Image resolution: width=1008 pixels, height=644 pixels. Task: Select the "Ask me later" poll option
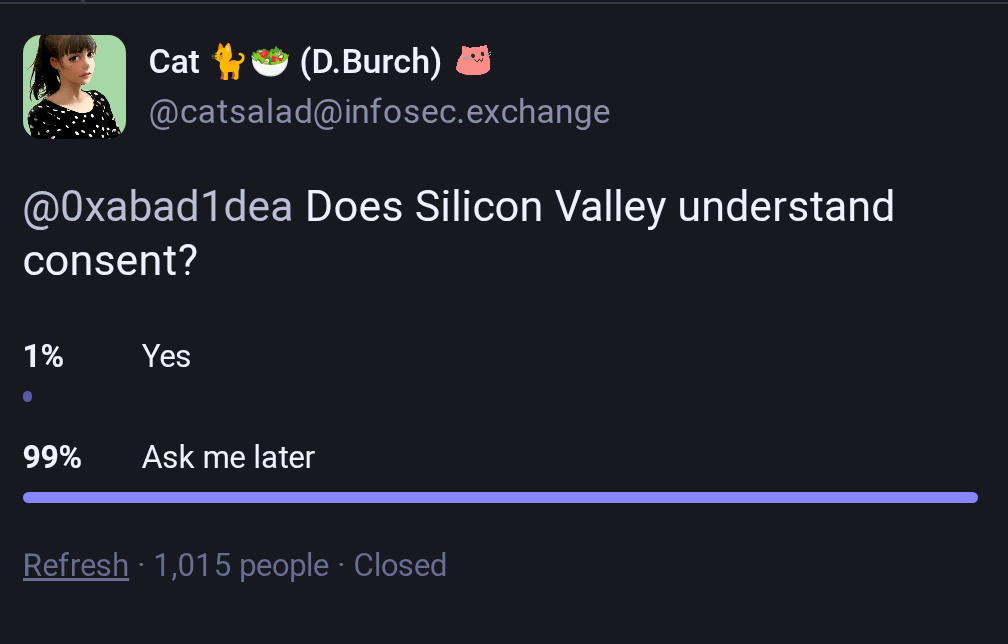pyautogui.click(x=228, y=458)
